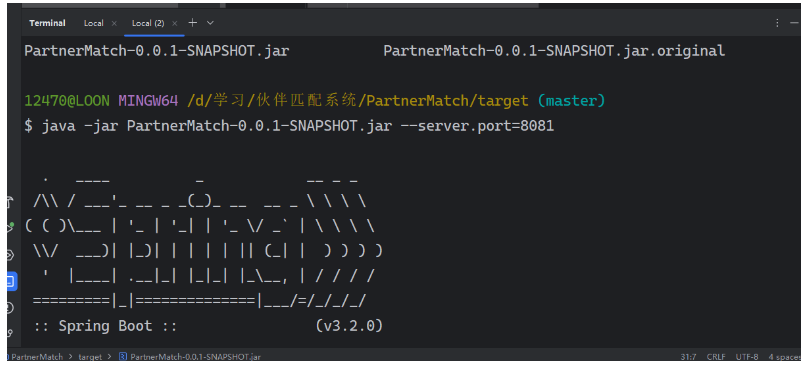
Task: Change the UTF-8 file encoding
Action: coord(746,357)
